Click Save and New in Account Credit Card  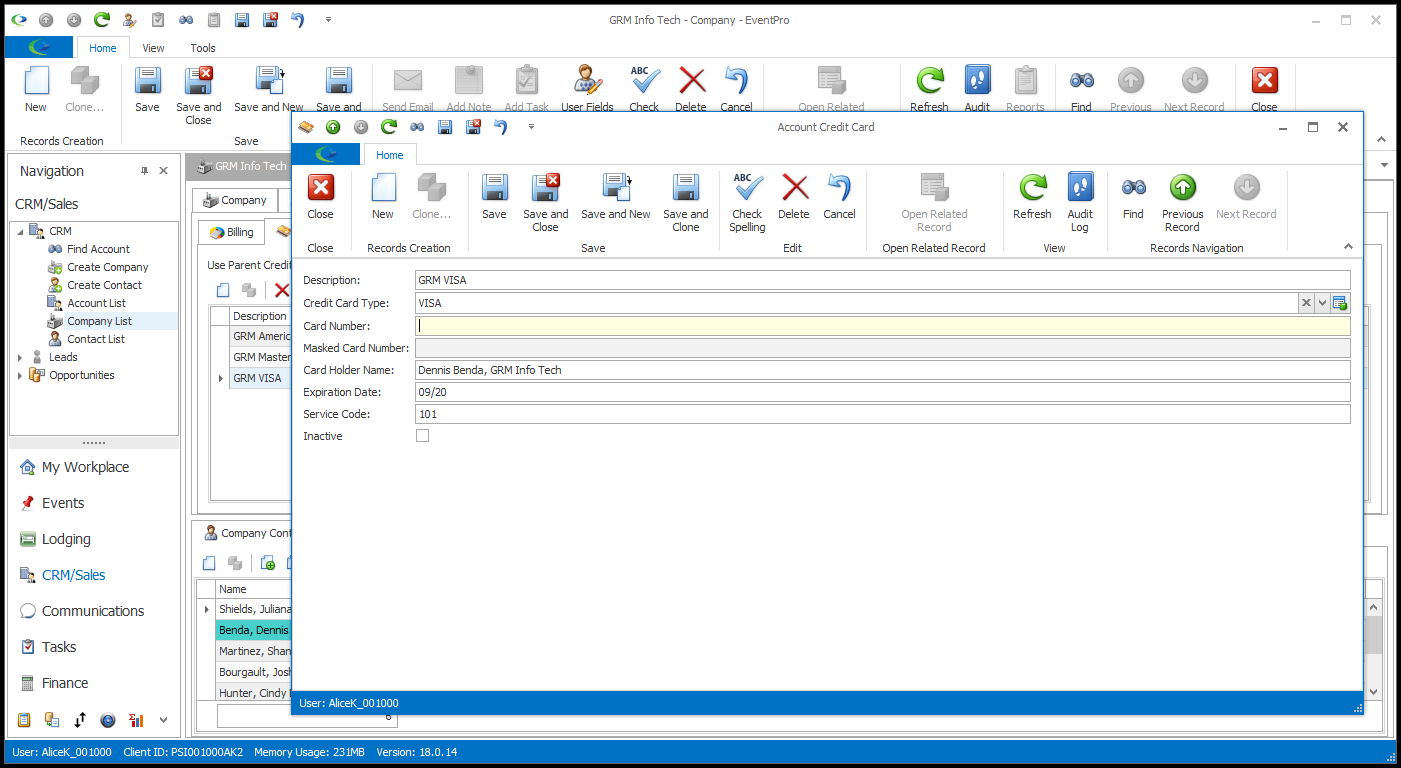616,196
